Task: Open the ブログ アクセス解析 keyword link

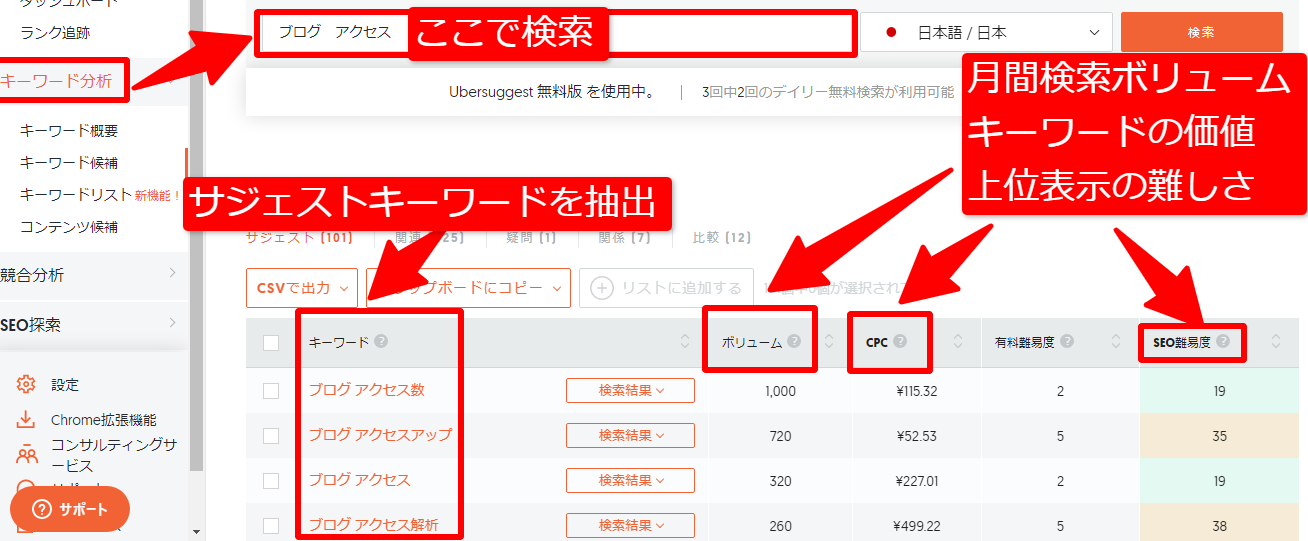Action: tap(373, 525)
